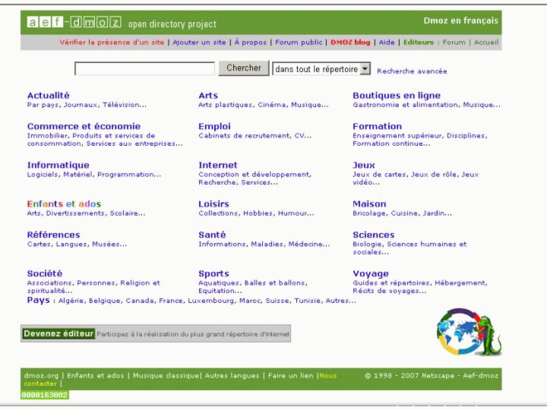Open the Formation category
This screenshot has height=410, width=547.
377,126
